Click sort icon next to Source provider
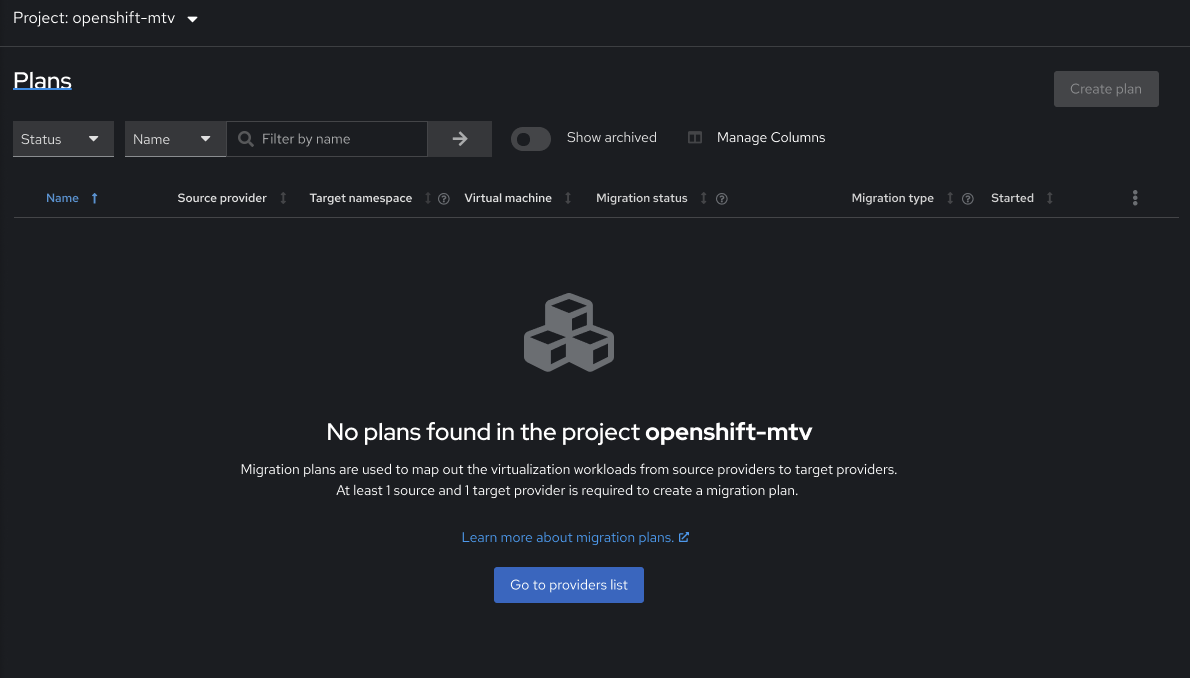 [x=283, y=198]
